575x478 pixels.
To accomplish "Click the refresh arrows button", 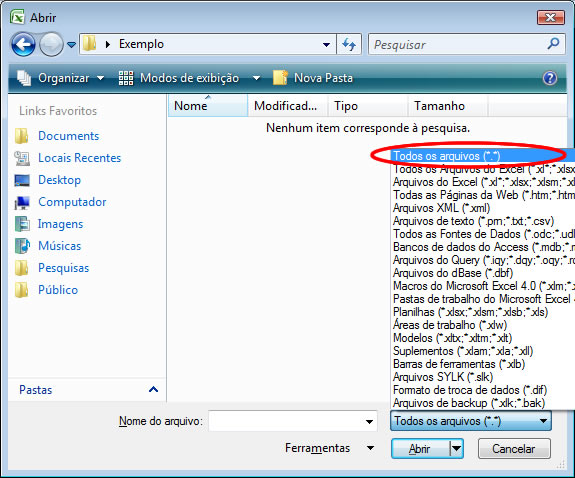I will 349,44.
